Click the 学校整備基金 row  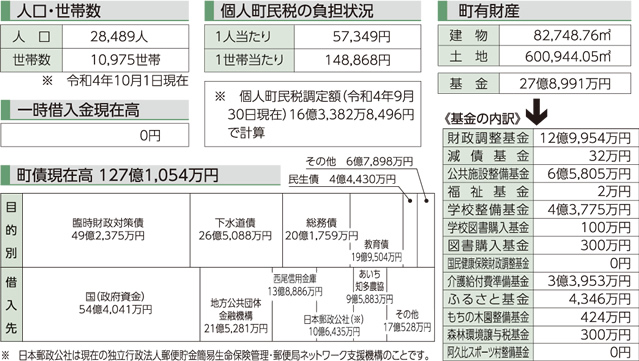tap(540, 209)
